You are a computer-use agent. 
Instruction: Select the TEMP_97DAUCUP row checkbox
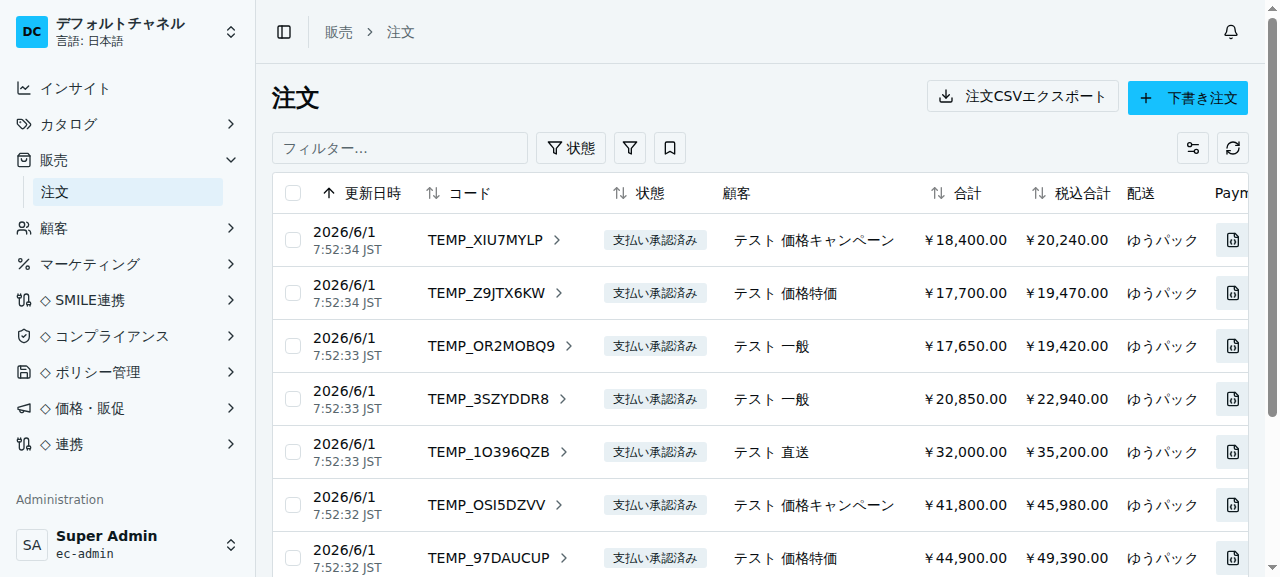pos(293,558)
